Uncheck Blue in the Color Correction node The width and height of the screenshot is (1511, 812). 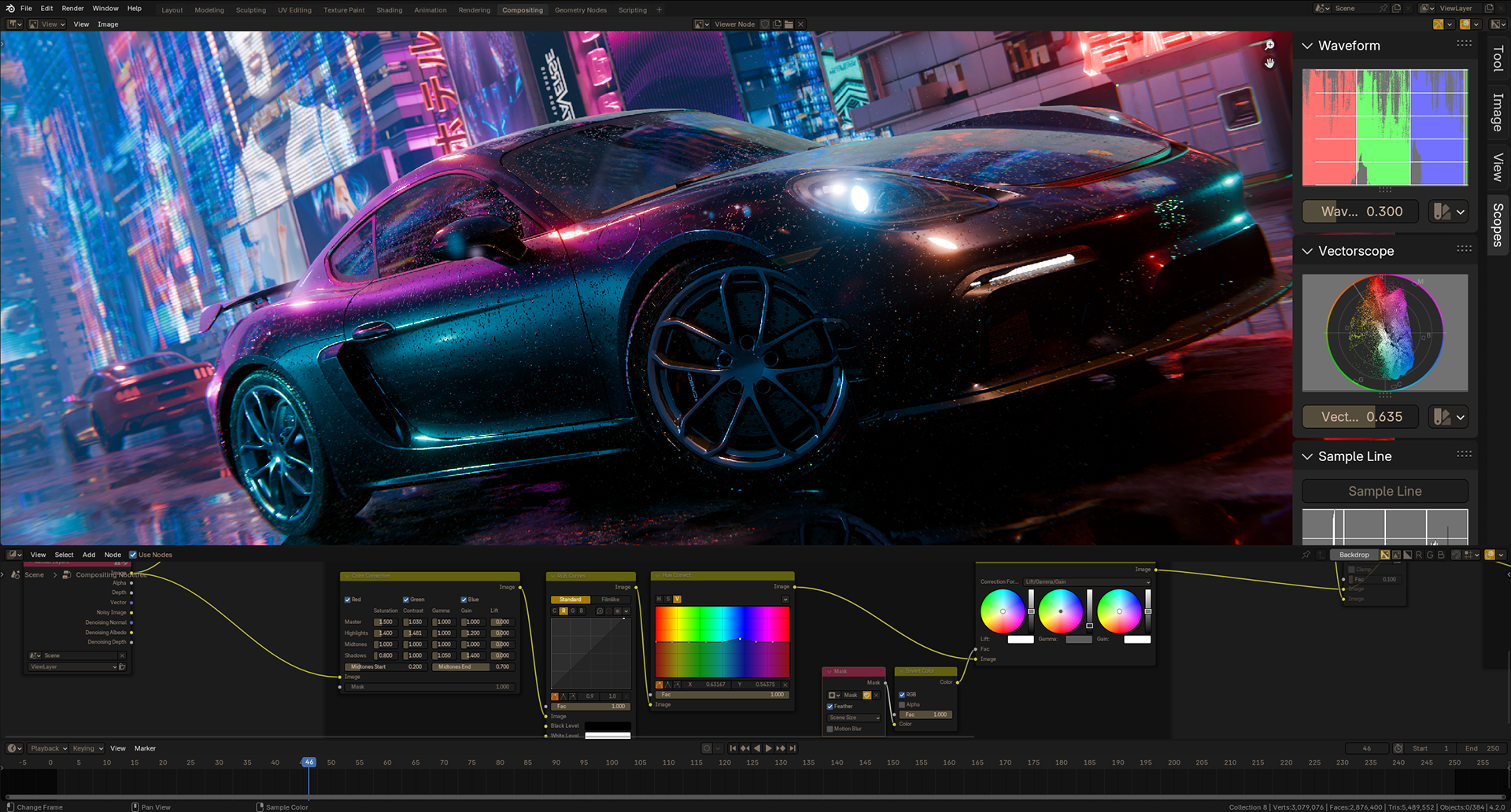point(464,600)
